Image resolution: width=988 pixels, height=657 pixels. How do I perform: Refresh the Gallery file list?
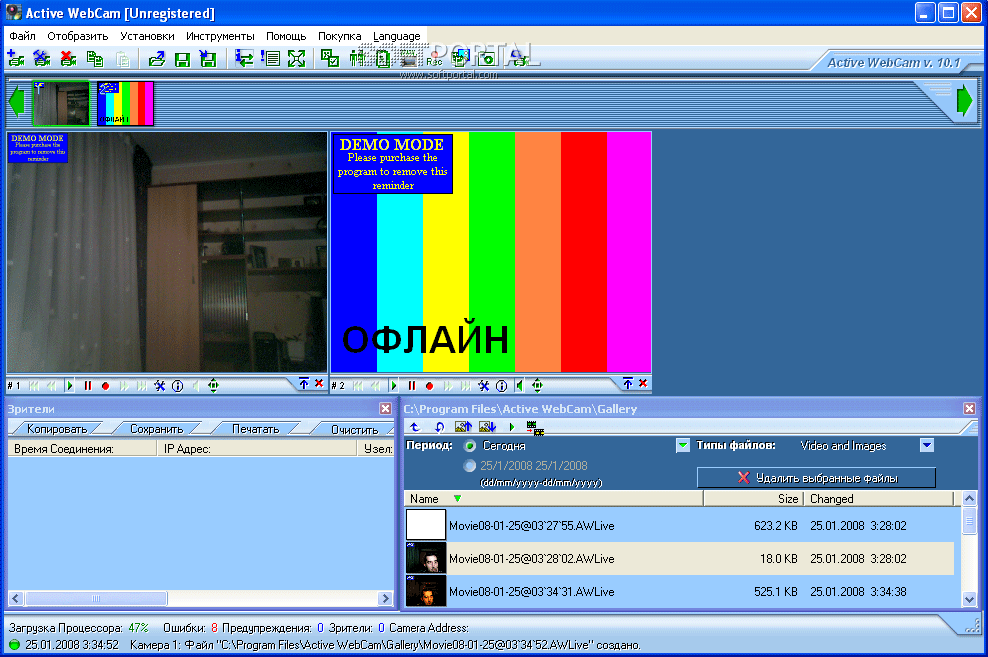[439, 427]
